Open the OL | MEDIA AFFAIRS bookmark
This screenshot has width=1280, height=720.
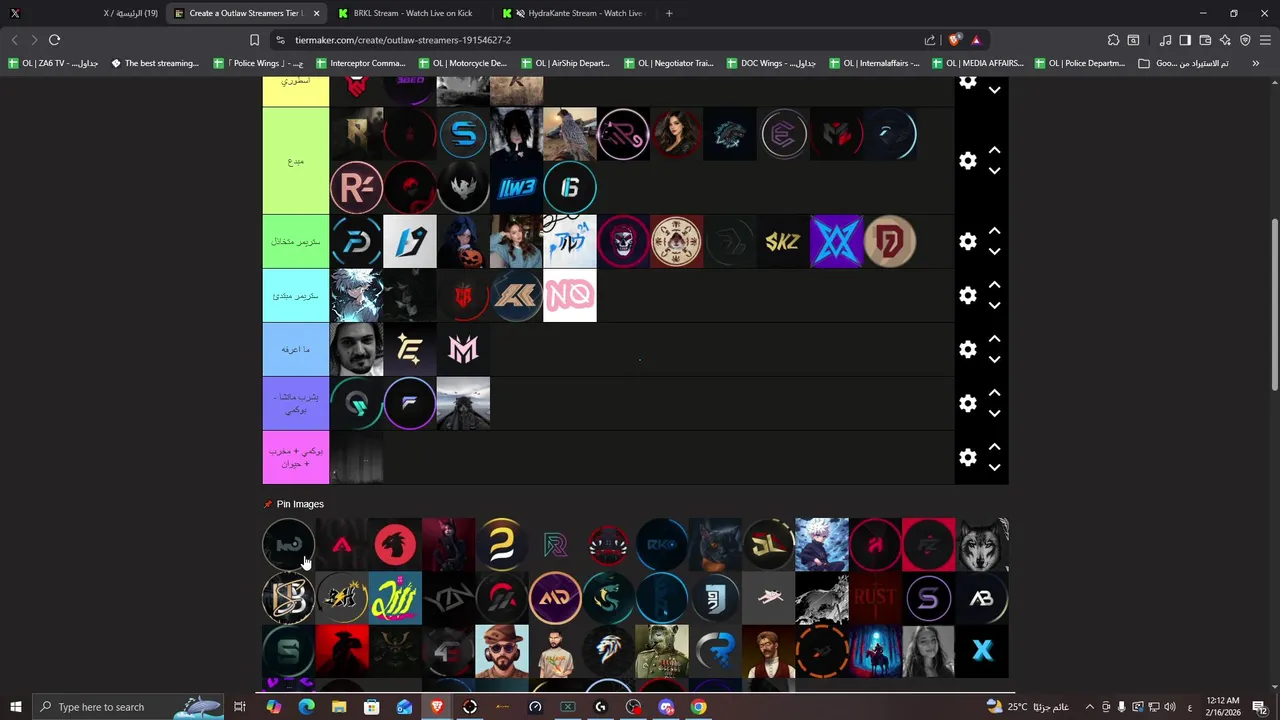click(x=977, y=63)
